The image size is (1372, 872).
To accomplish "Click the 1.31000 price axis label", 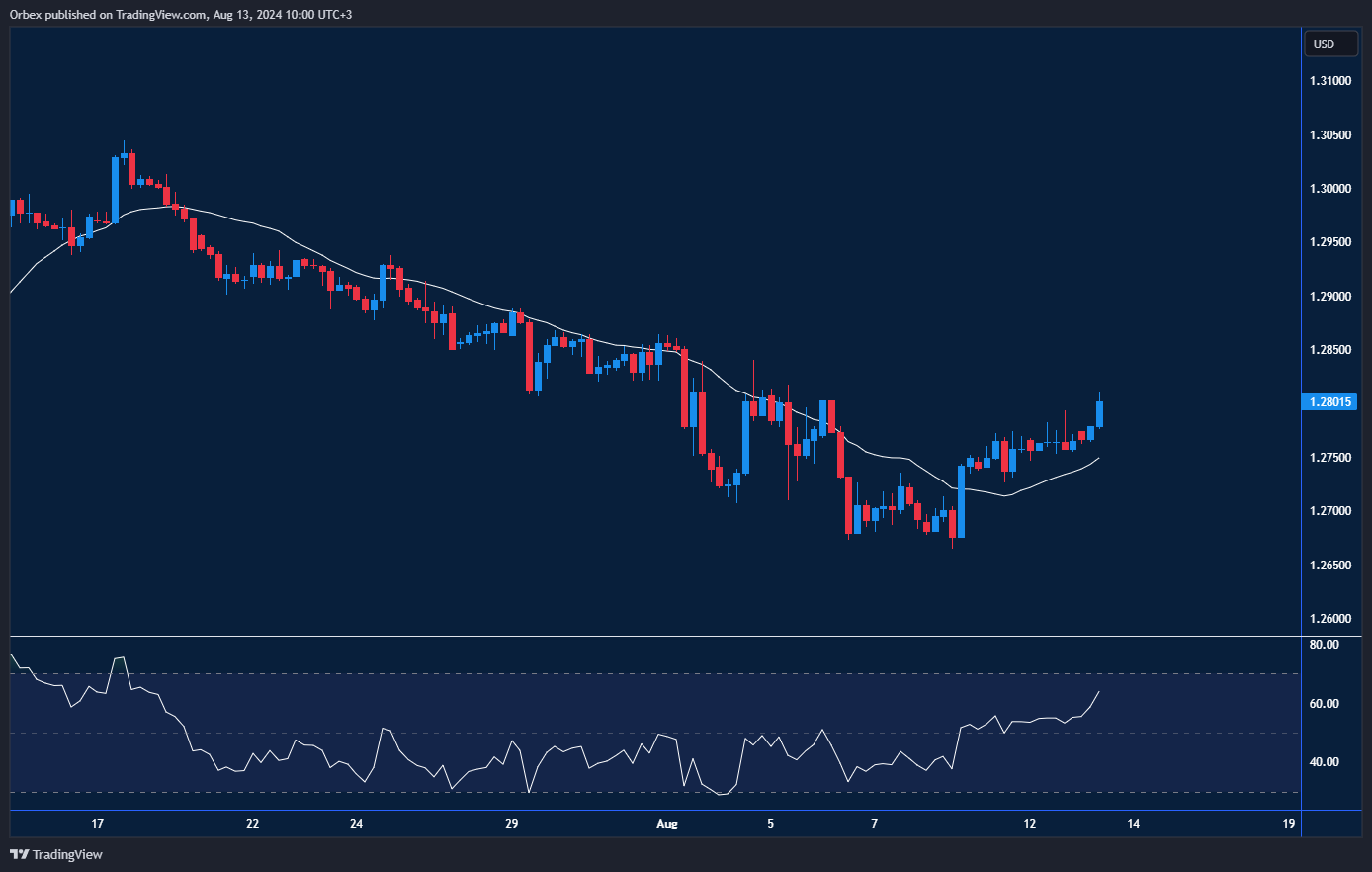I will [1330, 81].
